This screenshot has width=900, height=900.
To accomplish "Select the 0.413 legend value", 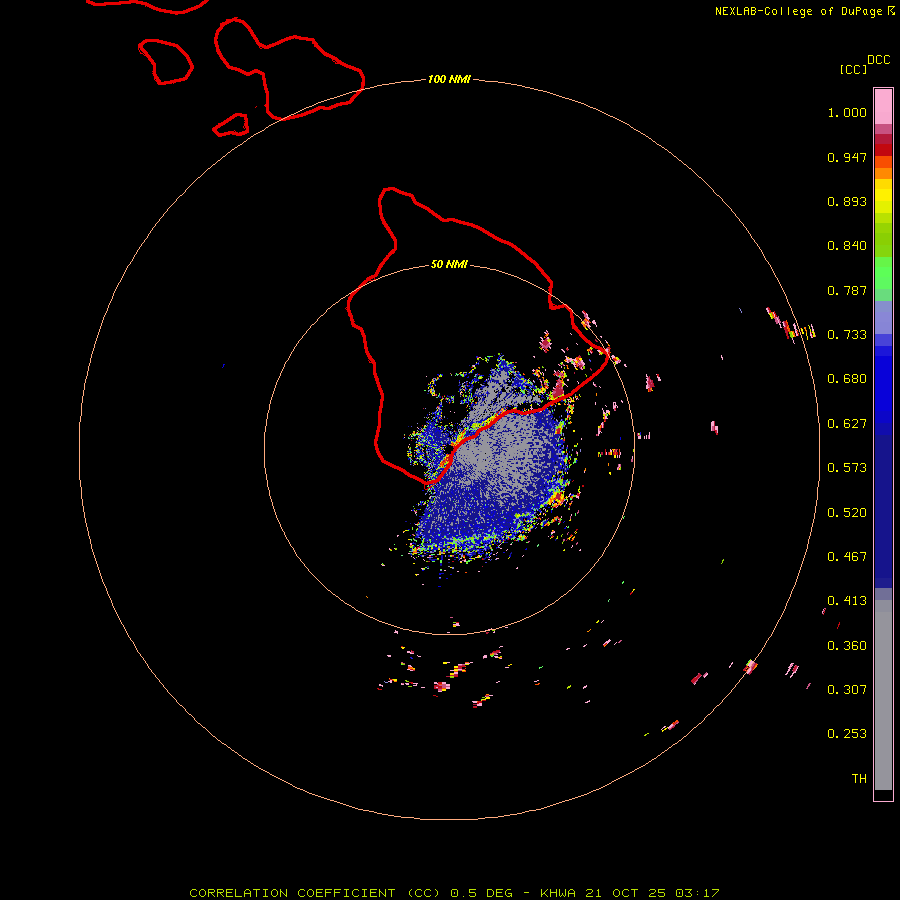I will pos(847,601).
